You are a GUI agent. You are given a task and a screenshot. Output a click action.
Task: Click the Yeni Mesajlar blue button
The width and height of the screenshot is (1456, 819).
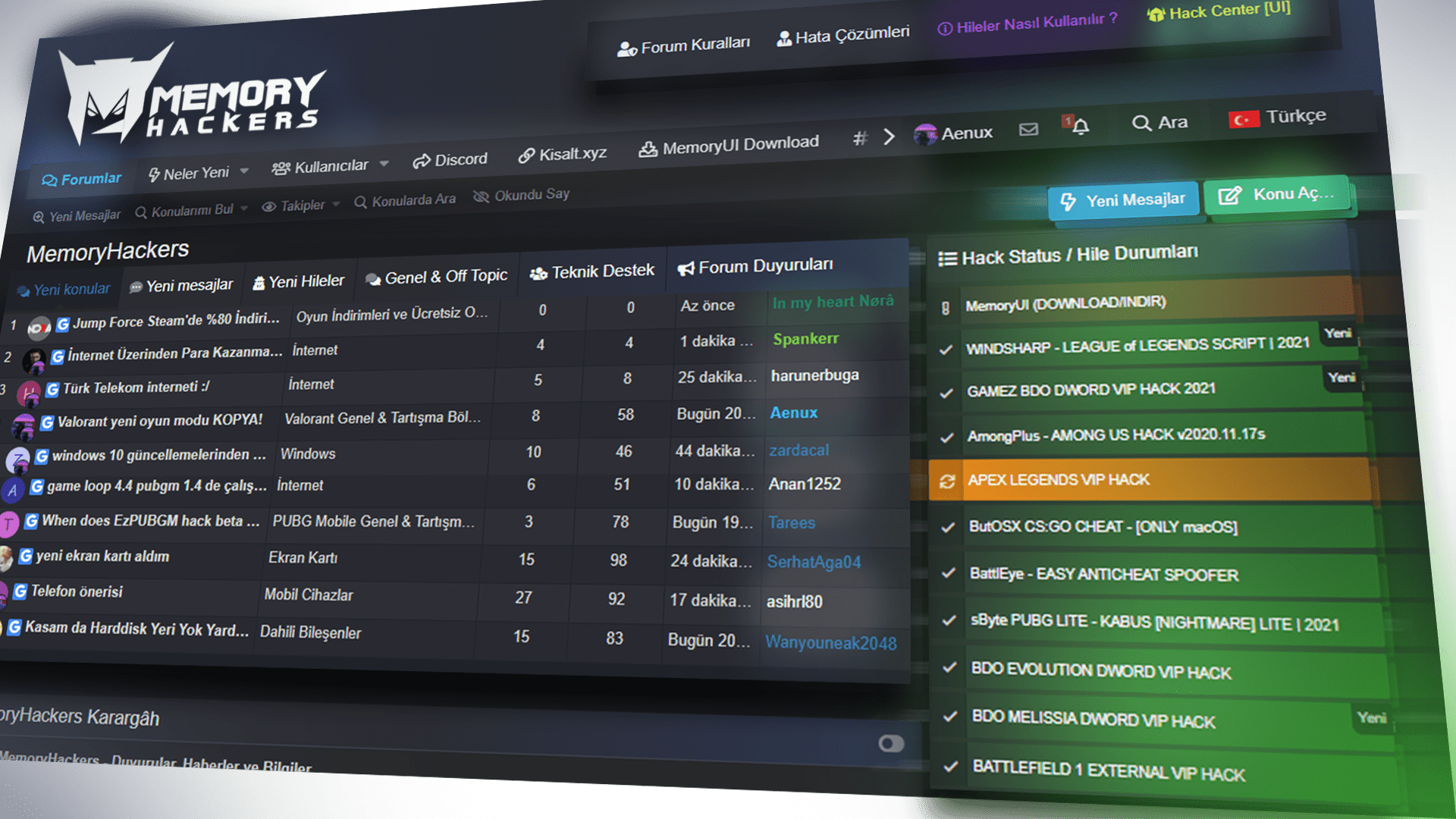coord(1125,200)
